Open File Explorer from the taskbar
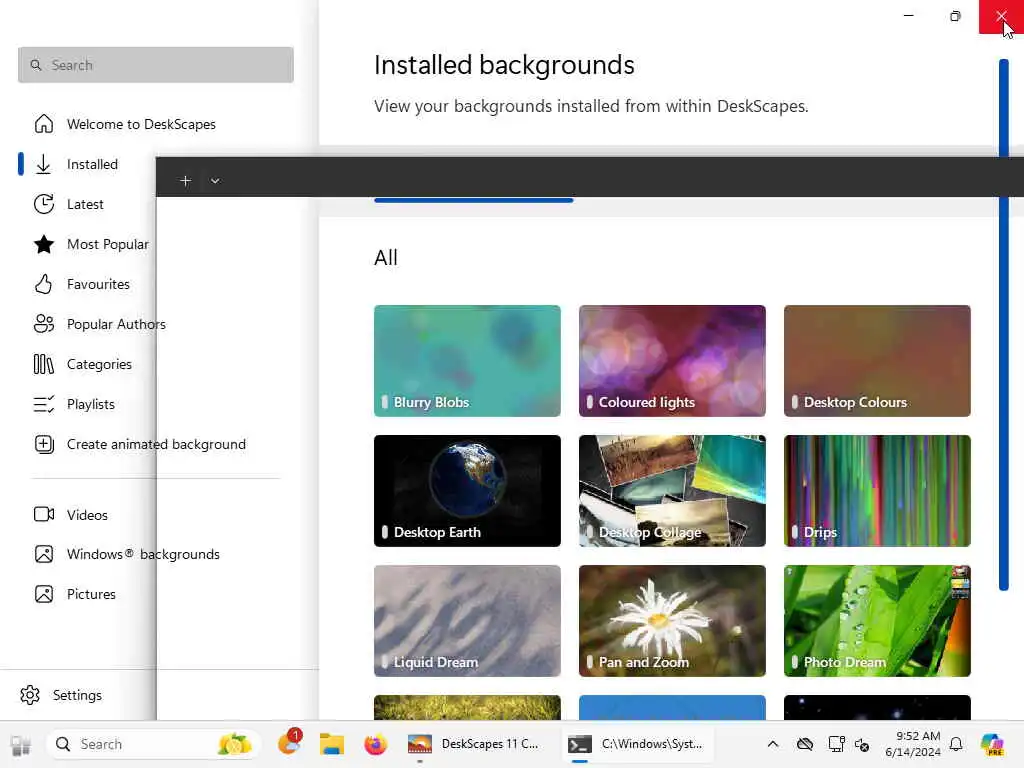This screenshot has width=1024, height=768. click(332, 744)
